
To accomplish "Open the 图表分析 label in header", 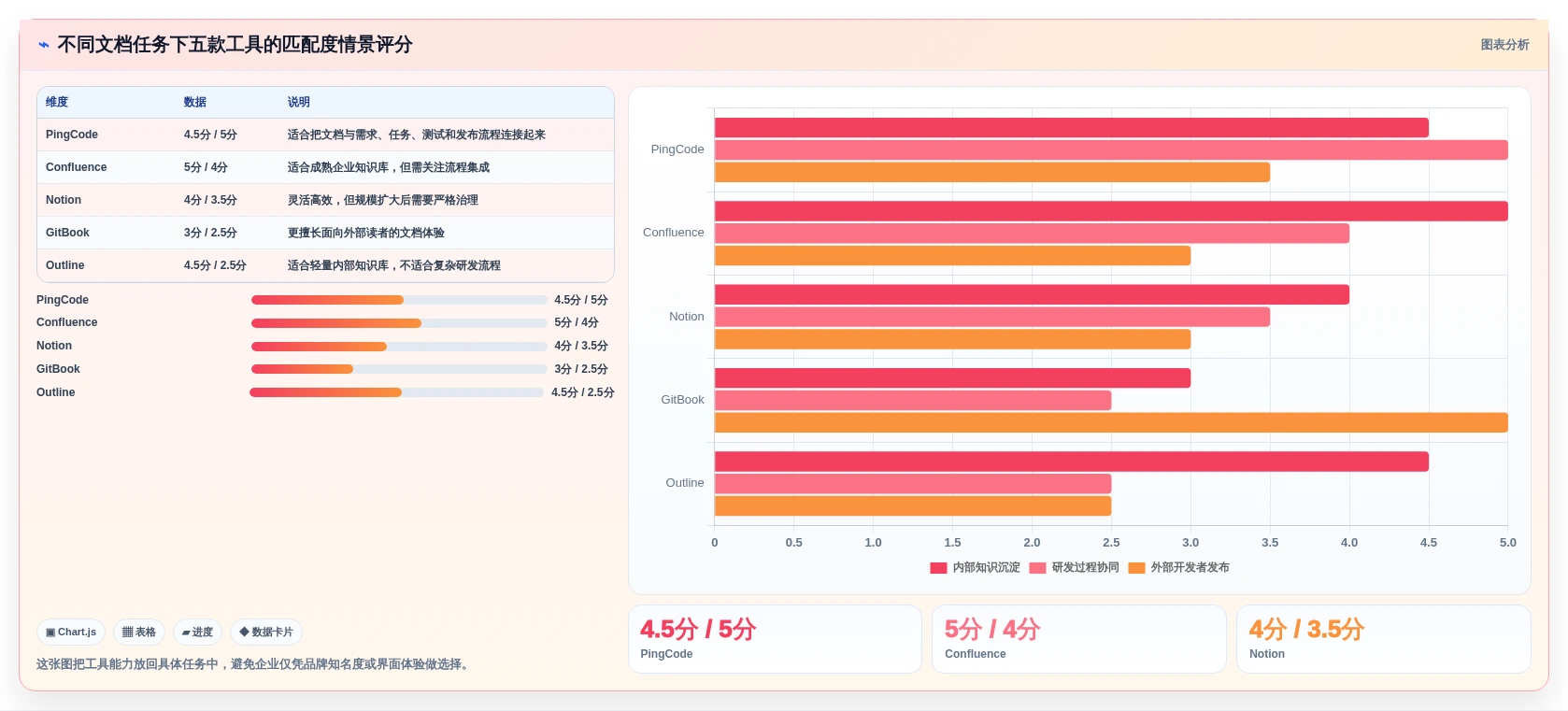I will (x=1504, y=45).
